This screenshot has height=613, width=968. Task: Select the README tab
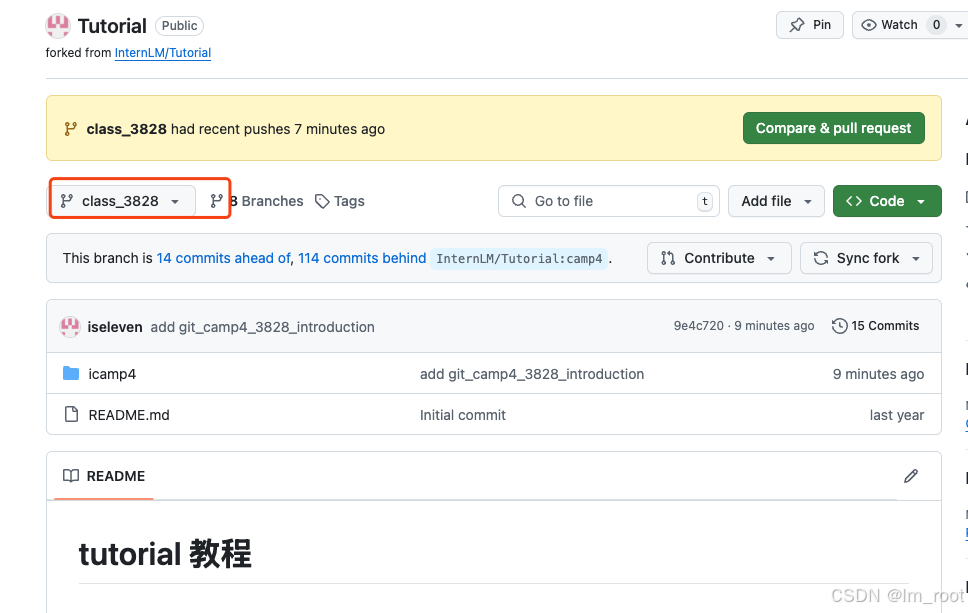click(x=104, y=476)
